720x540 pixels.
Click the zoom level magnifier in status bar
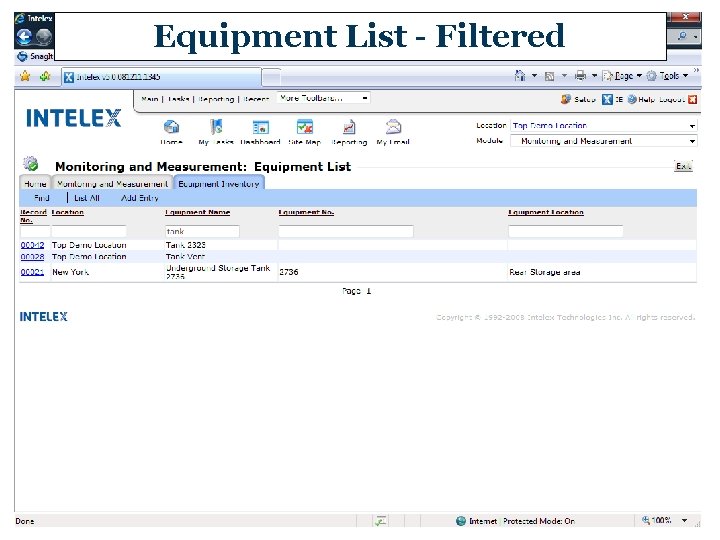[646, 520]
